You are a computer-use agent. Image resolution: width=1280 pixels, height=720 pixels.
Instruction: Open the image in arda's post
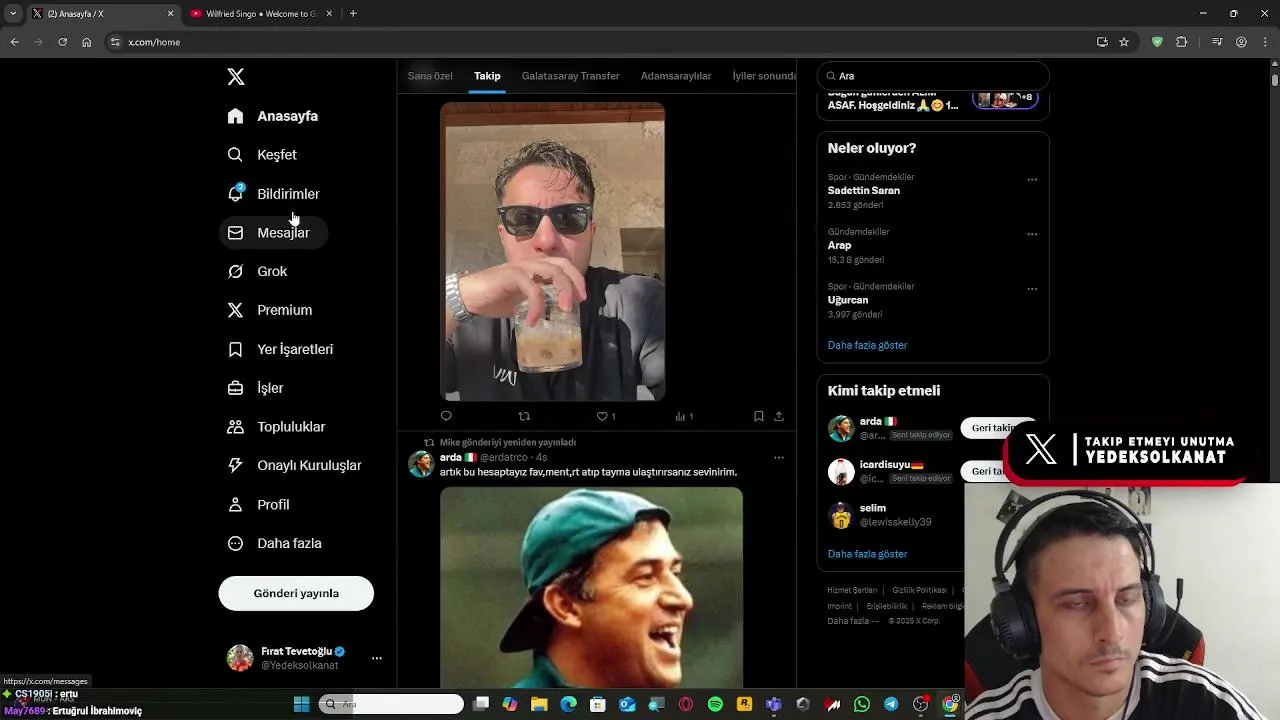click(591, 587)
